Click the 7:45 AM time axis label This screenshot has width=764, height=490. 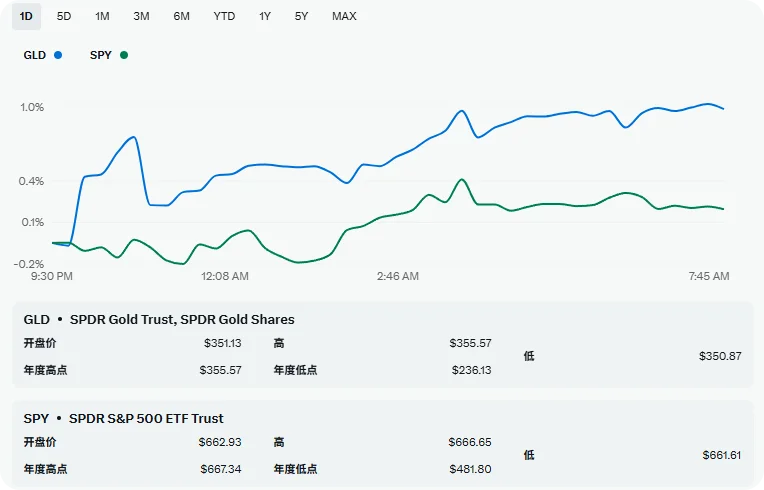click(x=708, y=276)
